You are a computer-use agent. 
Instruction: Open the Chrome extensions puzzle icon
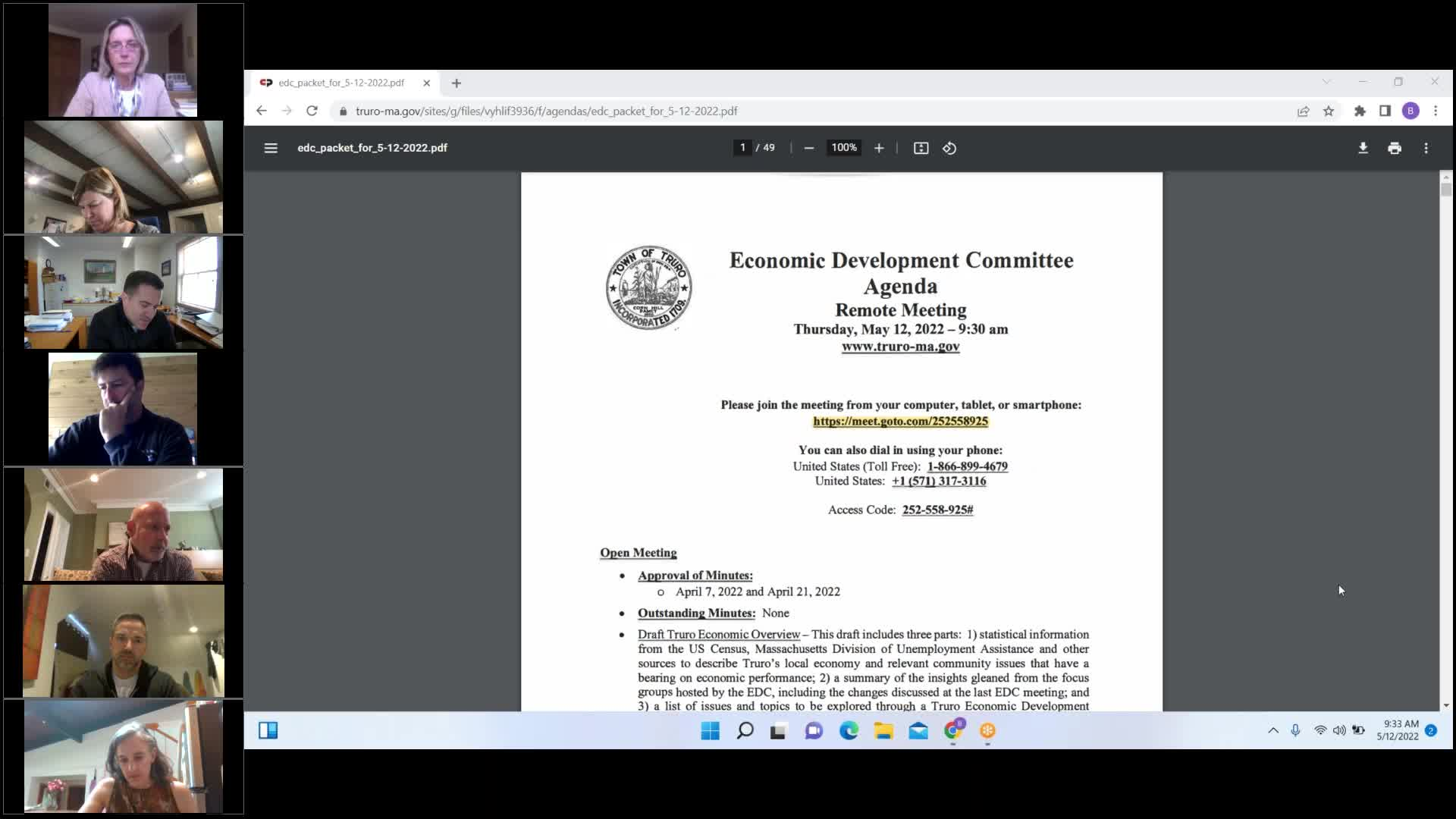[1360, 111]
